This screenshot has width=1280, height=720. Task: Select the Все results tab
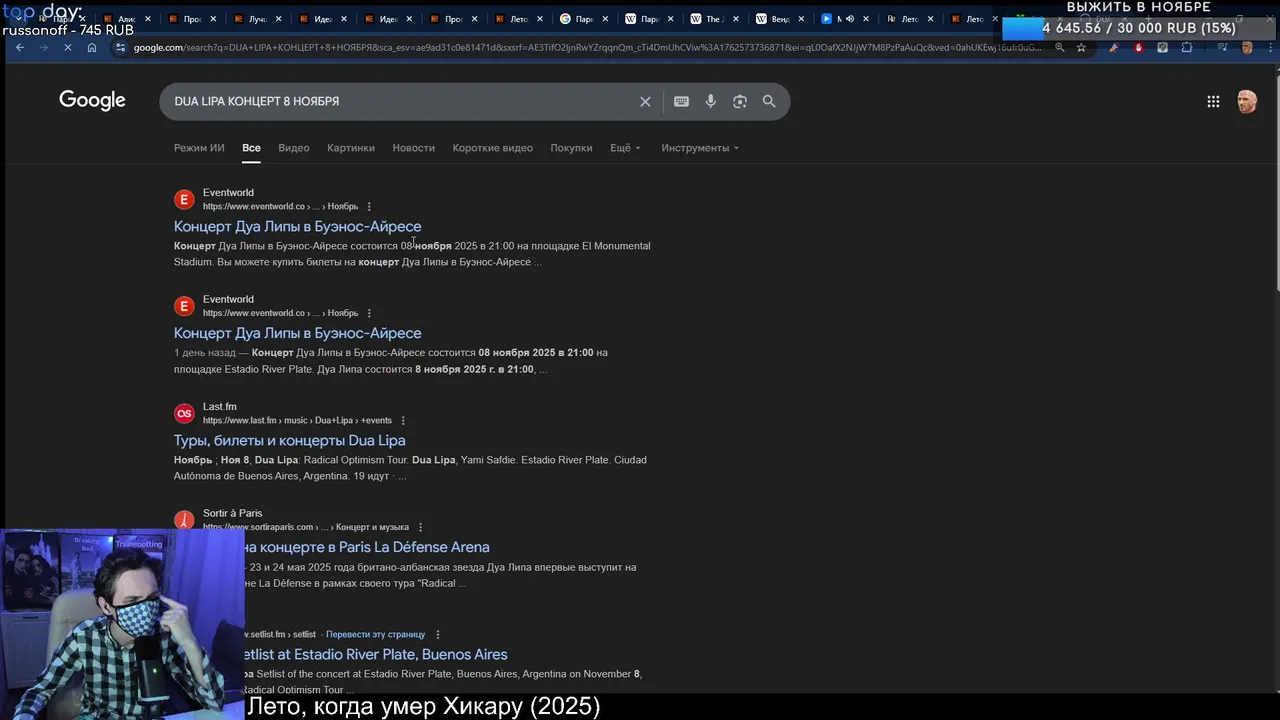(251, 148)
